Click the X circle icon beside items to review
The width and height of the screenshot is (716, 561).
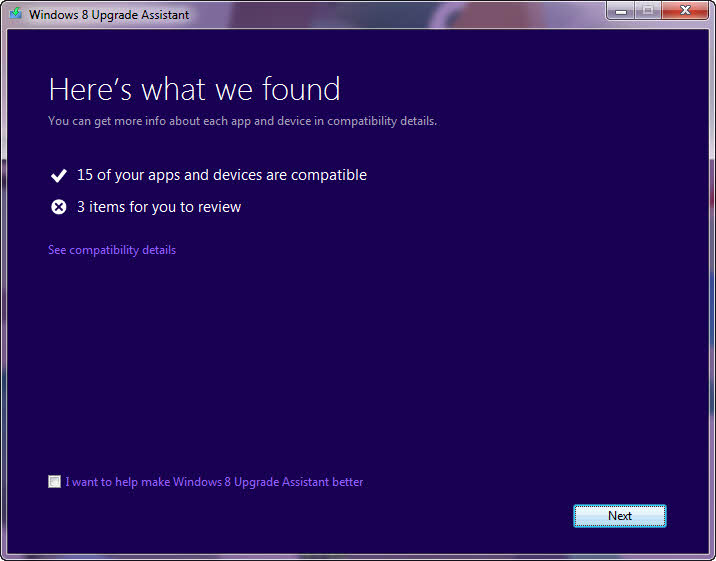(x=58, y=207)
